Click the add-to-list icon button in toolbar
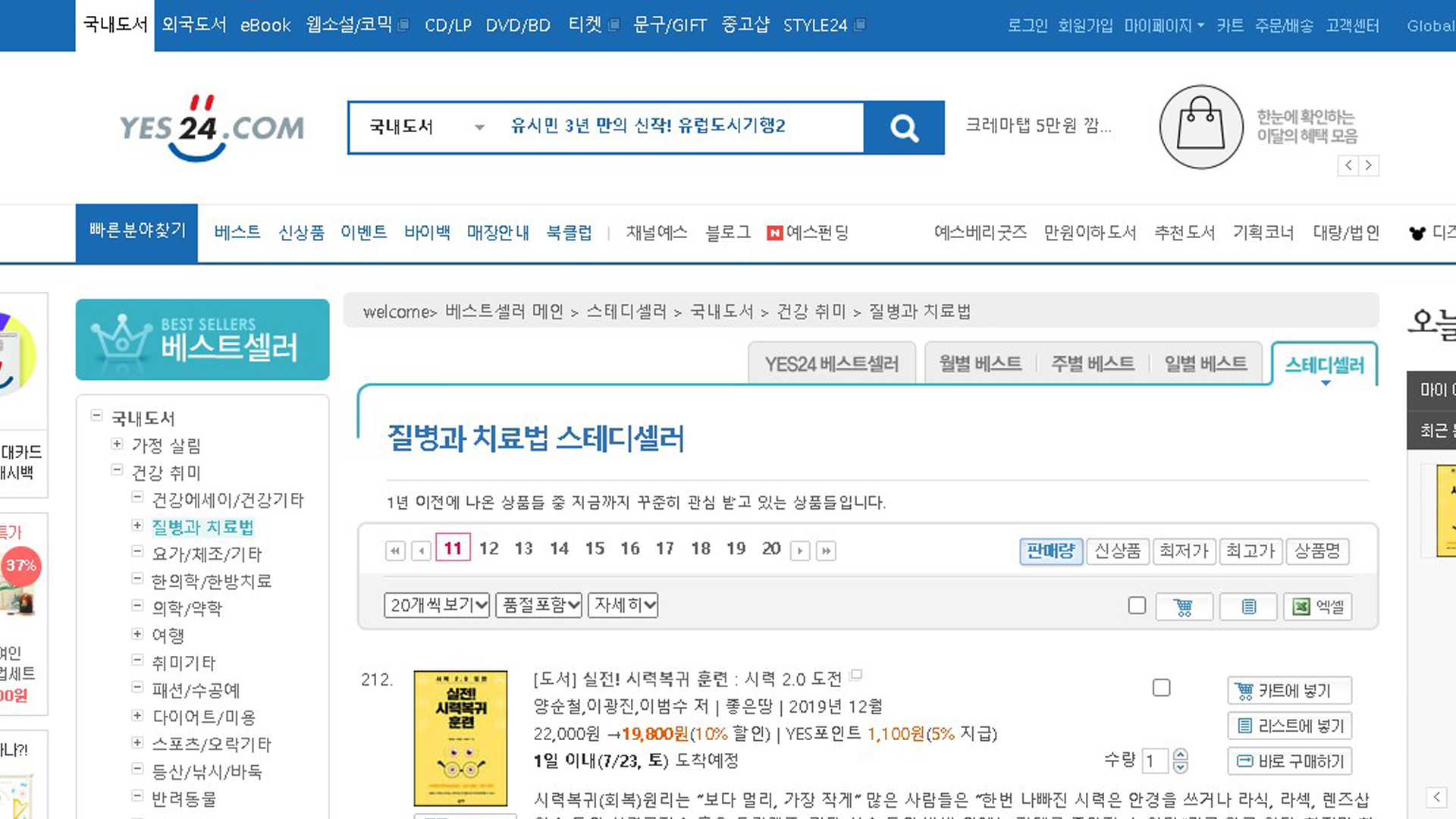The image size is (1456, 819). 1248,607
